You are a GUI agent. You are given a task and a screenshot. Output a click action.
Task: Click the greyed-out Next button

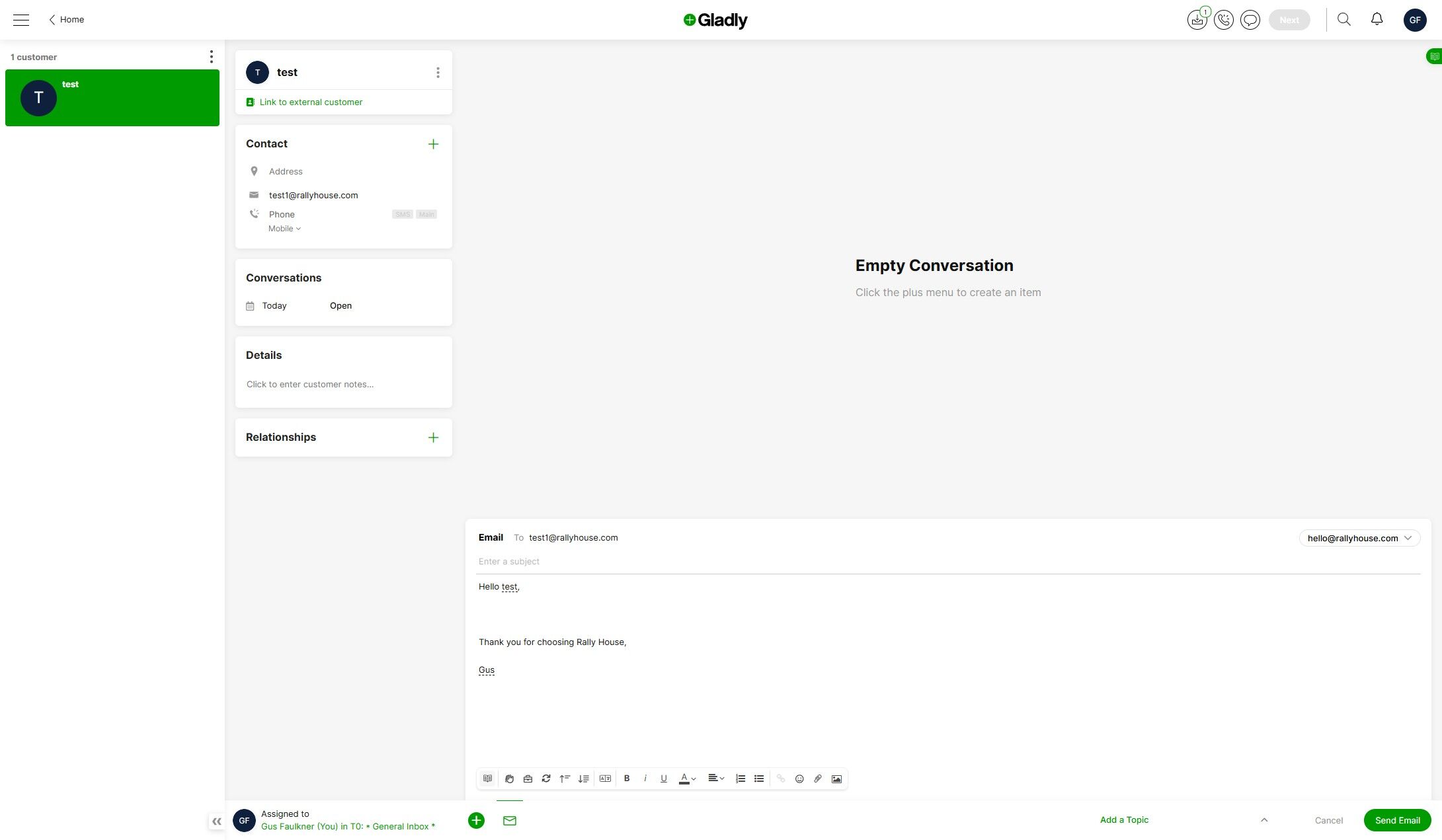tap(1289, 20)
